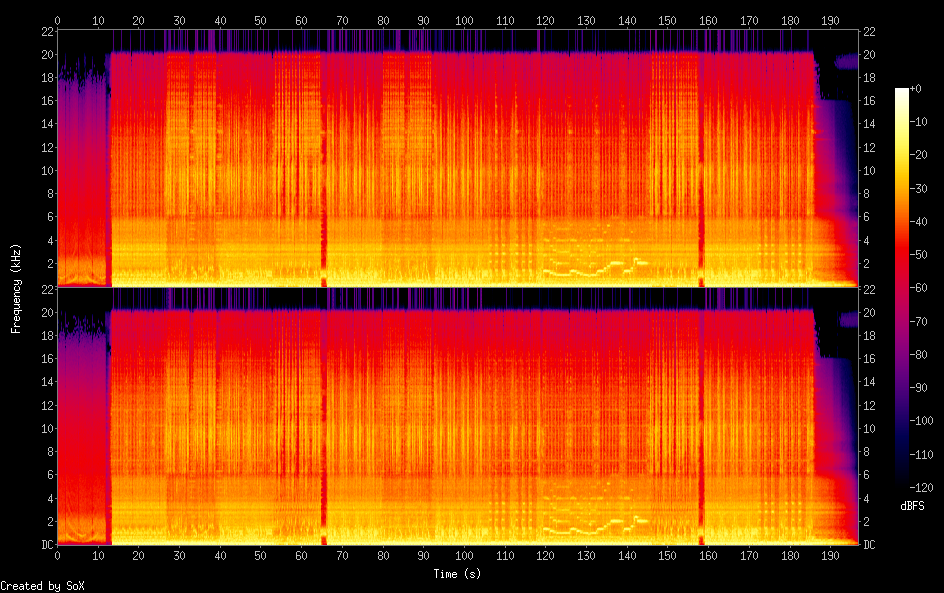Click the 50 tick on the top time axis
Image resolution: width=944 pixels, height=593 pixels.
(x=261, y=19)
